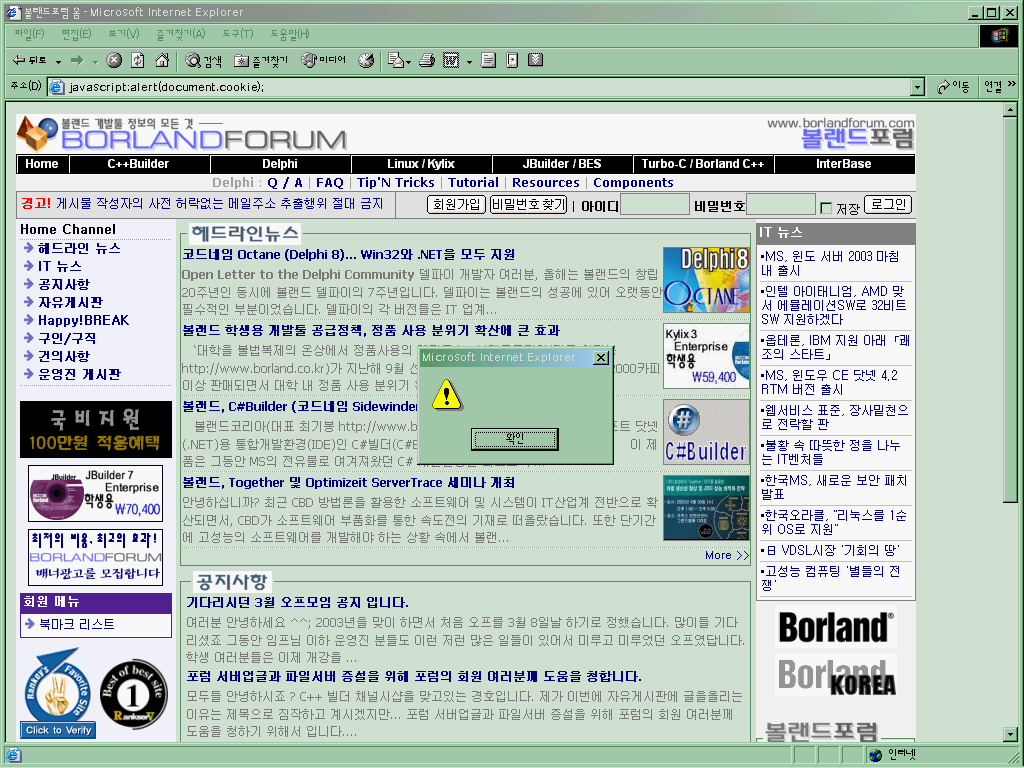Open the Mail button dropdown arrow
The image size is (1024, 768).
(x=409, y=62)
